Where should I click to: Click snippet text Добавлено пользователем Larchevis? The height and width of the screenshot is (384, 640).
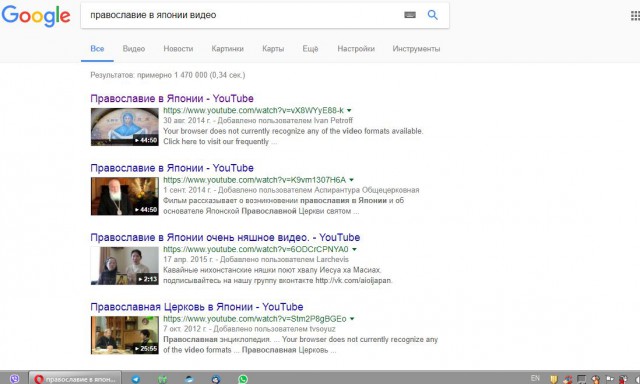[284, 259]
